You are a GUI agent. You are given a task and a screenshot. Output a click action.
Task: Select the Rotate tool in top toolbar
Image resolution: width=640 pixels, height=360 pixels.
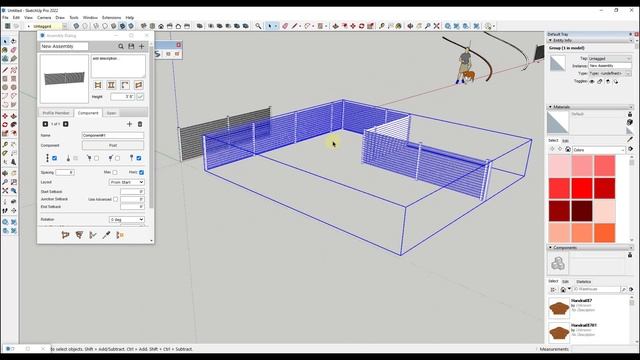(362, 26)
